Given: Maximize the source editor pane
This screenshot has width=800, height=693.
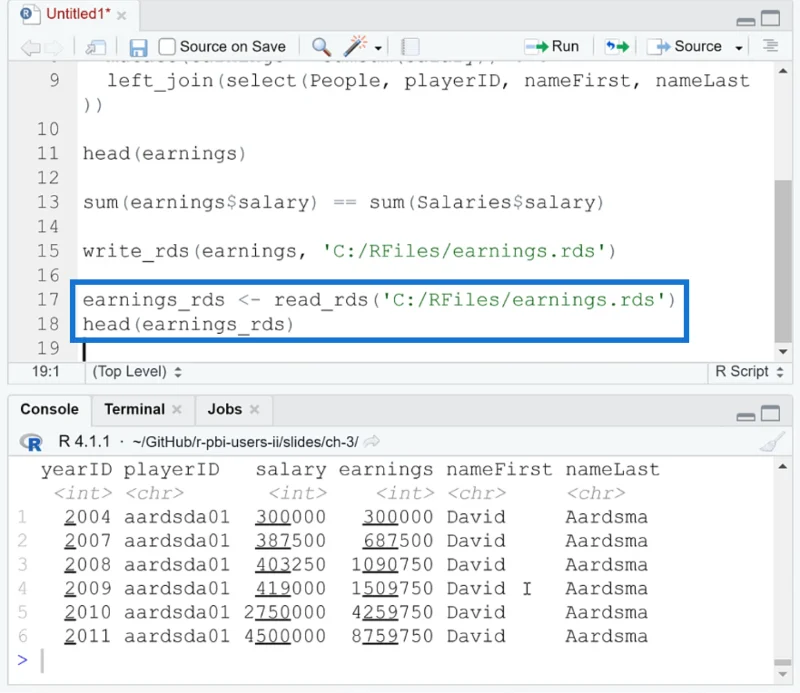Looking at the screenshot, I should [x=770, y=18].
